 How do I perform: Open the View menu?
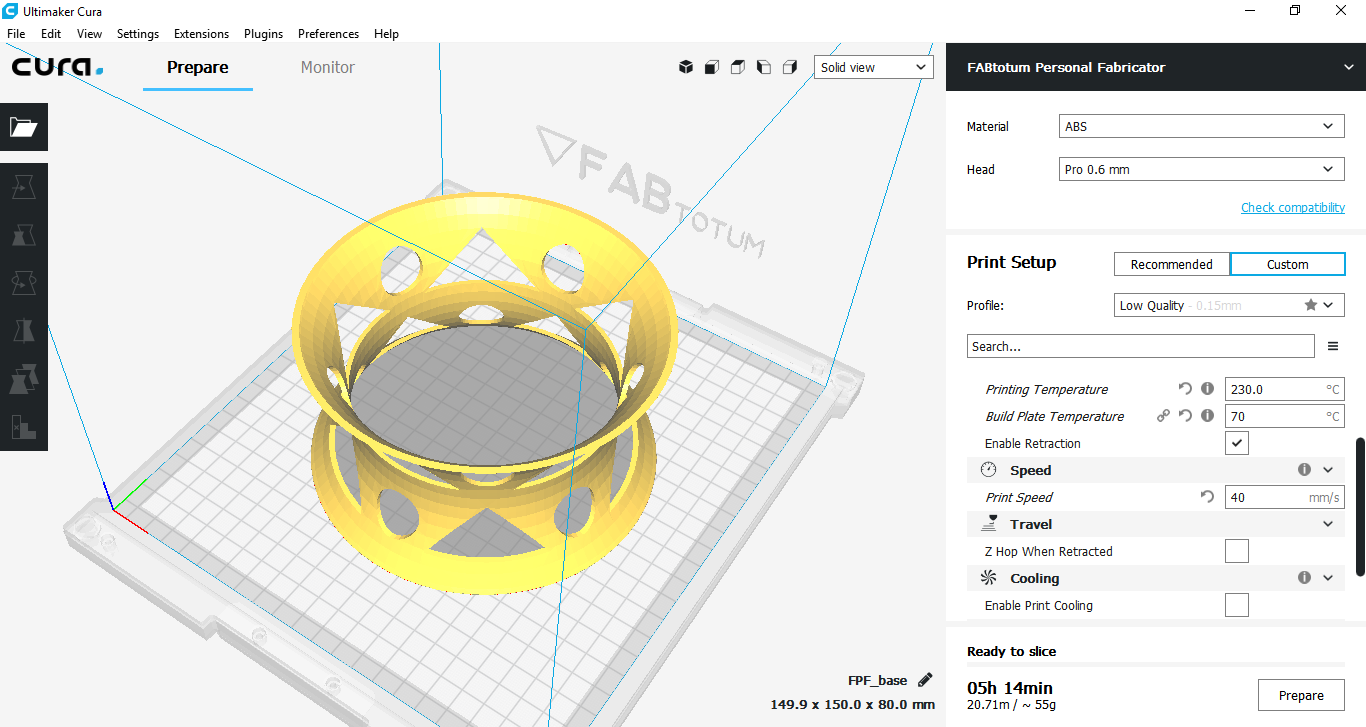pyautogui.click(x=89, y=33)
